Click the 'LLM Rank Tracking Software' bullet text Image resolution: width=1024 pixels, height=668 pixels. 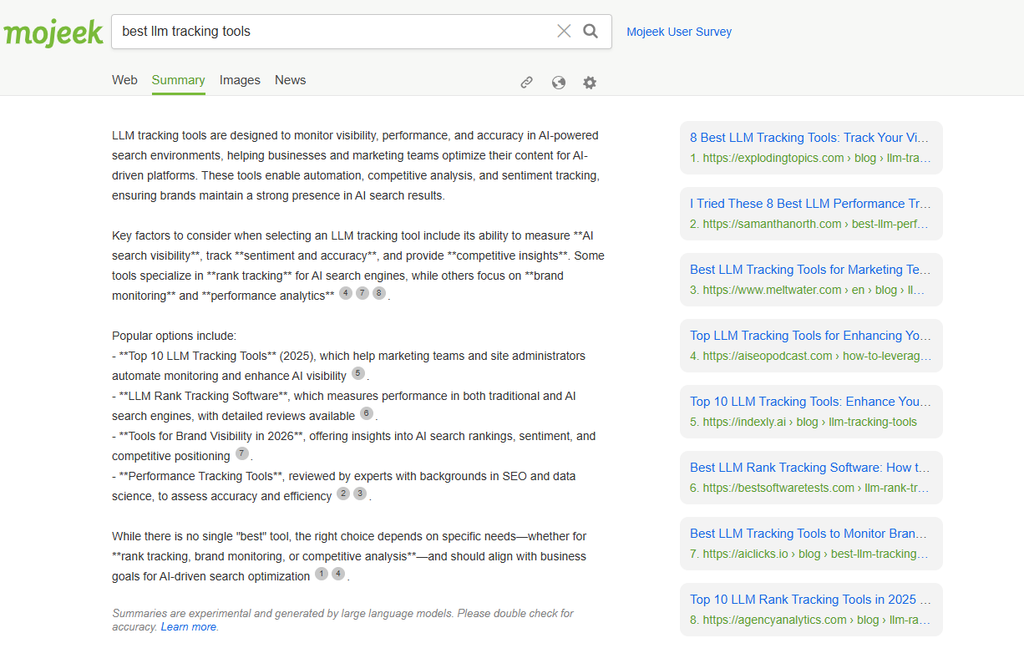point(344,406)
